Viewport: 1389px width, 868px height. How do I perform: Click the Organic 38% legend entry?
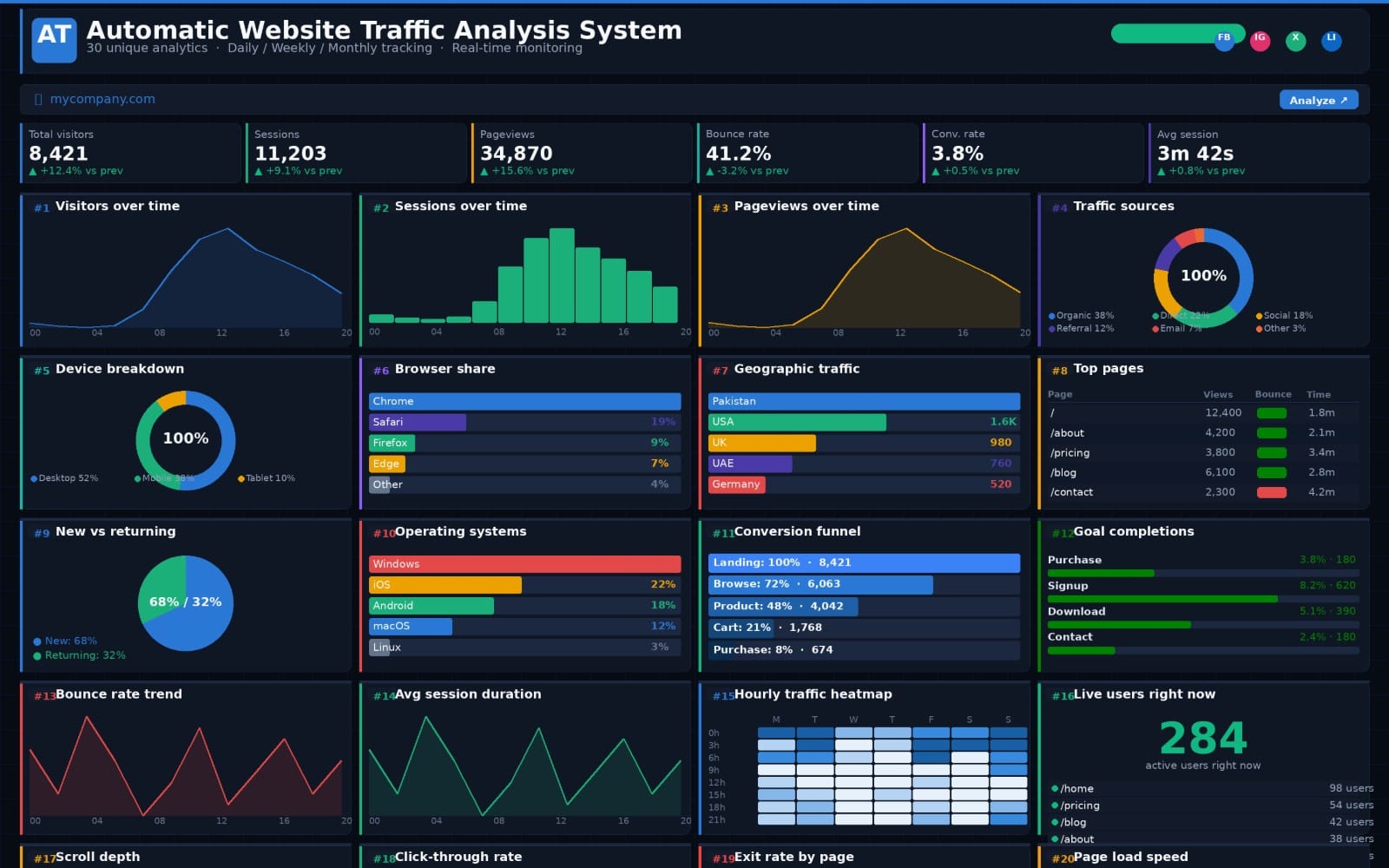(1081, 316)
